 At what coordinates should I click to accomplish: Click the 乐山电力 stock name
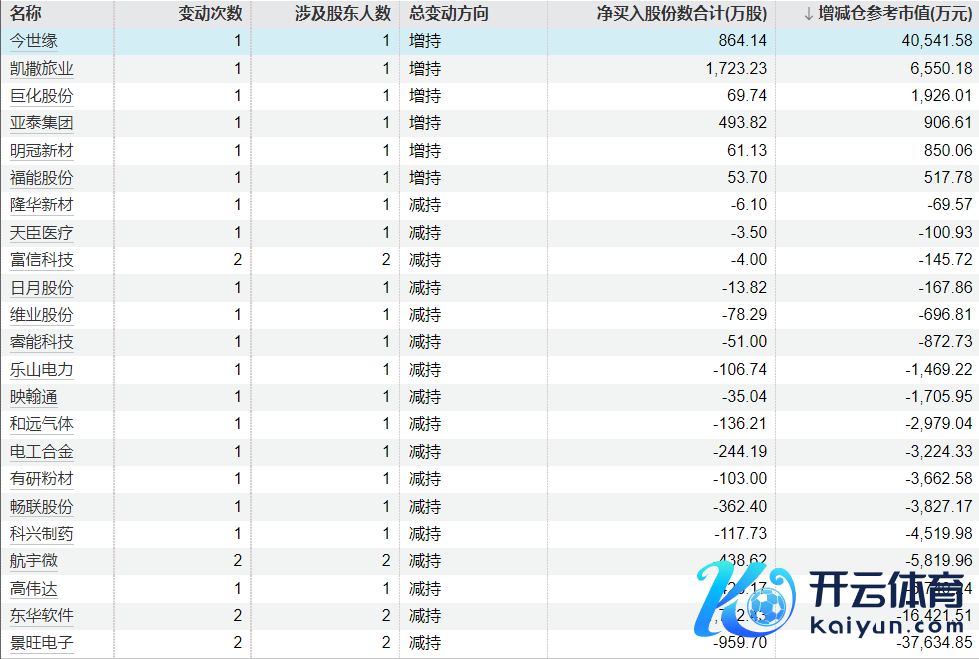pos(41,369)
